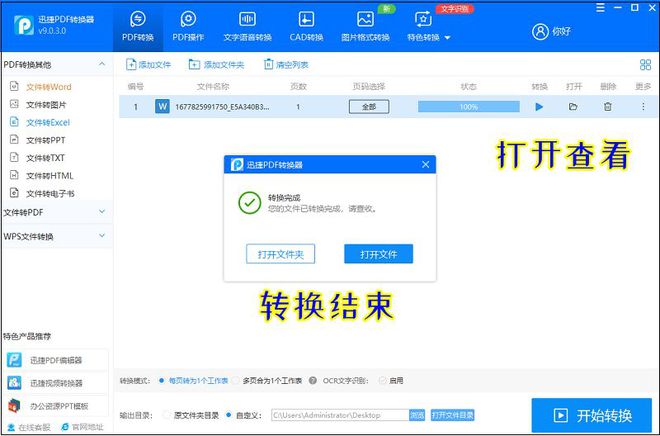Open more options three-dot icon in row
Screen dimensions: 660x436
[643, 107]
